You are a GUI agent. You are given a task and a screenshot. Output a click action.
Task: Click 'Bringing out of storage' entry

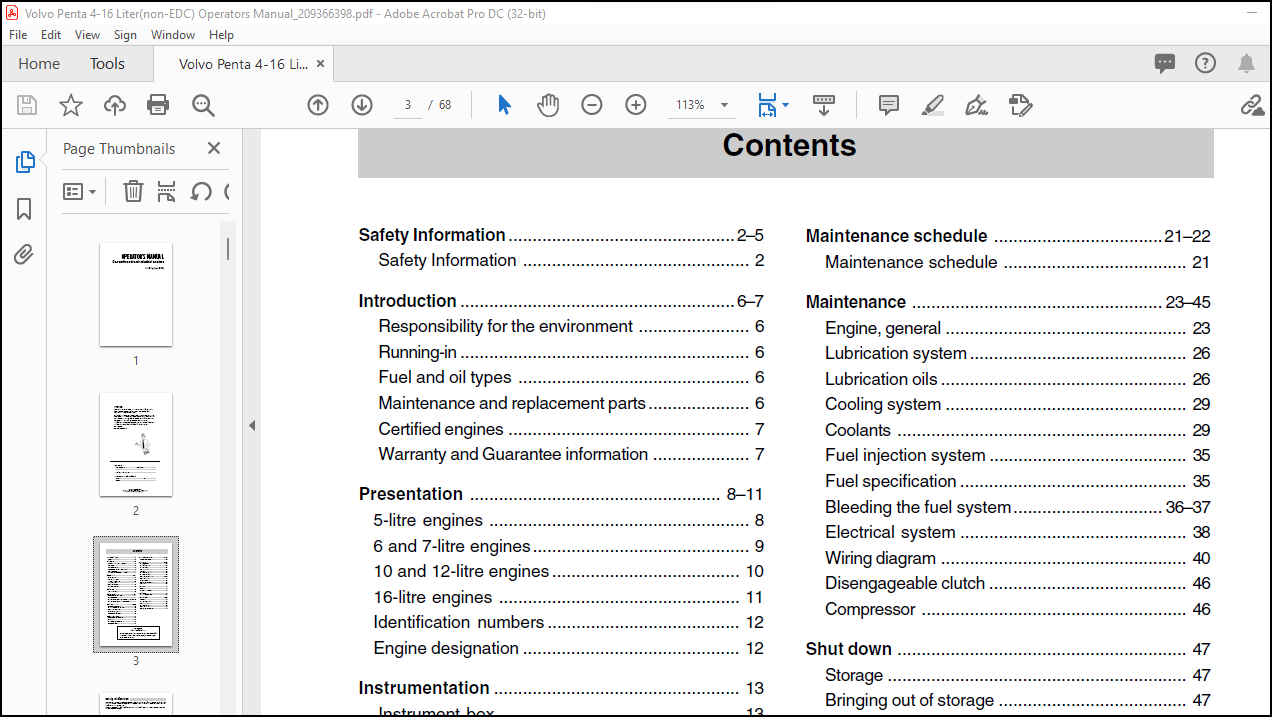tap(909, 700)
